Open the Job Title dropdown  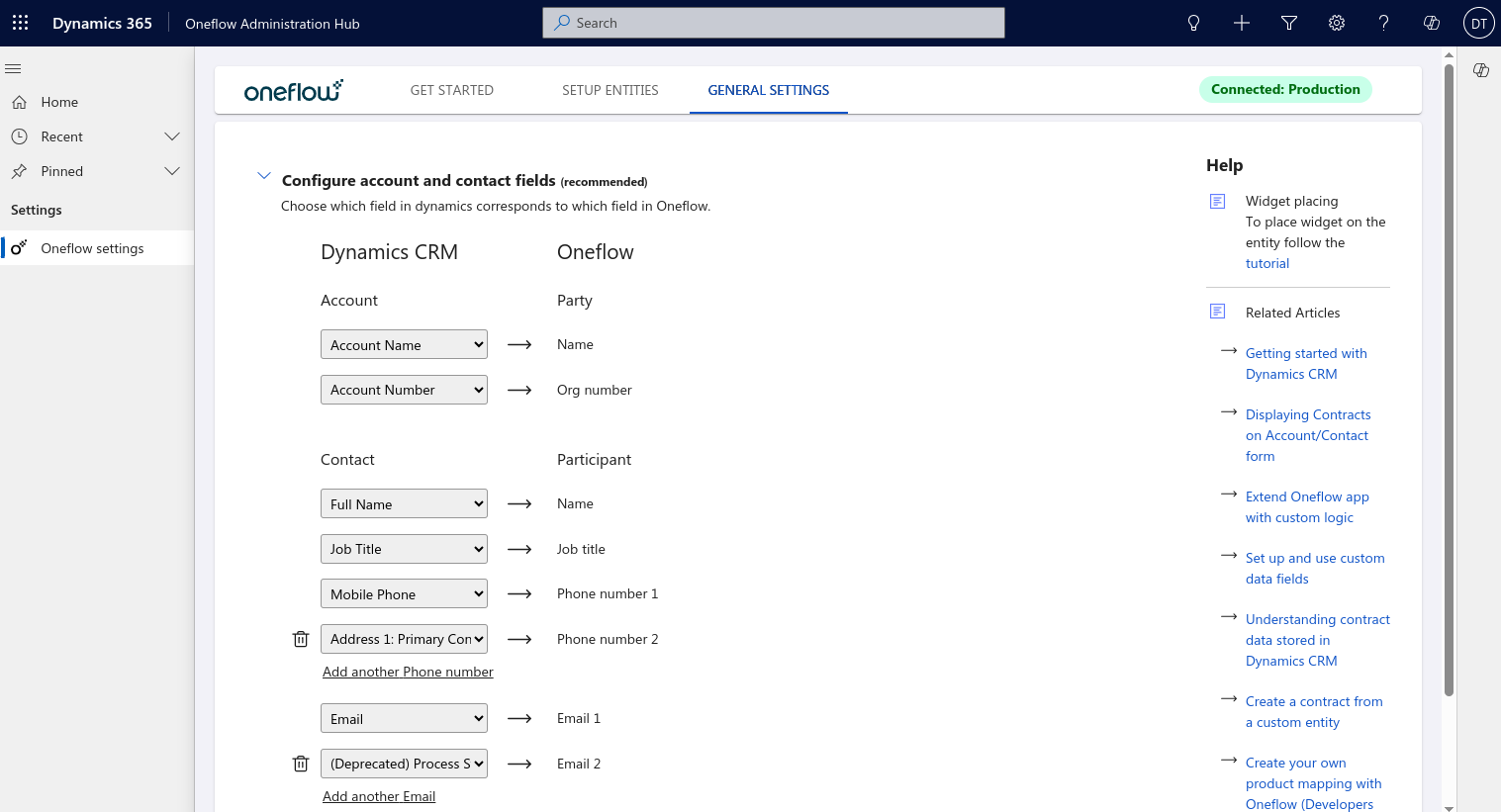click(x=404, y=549)
